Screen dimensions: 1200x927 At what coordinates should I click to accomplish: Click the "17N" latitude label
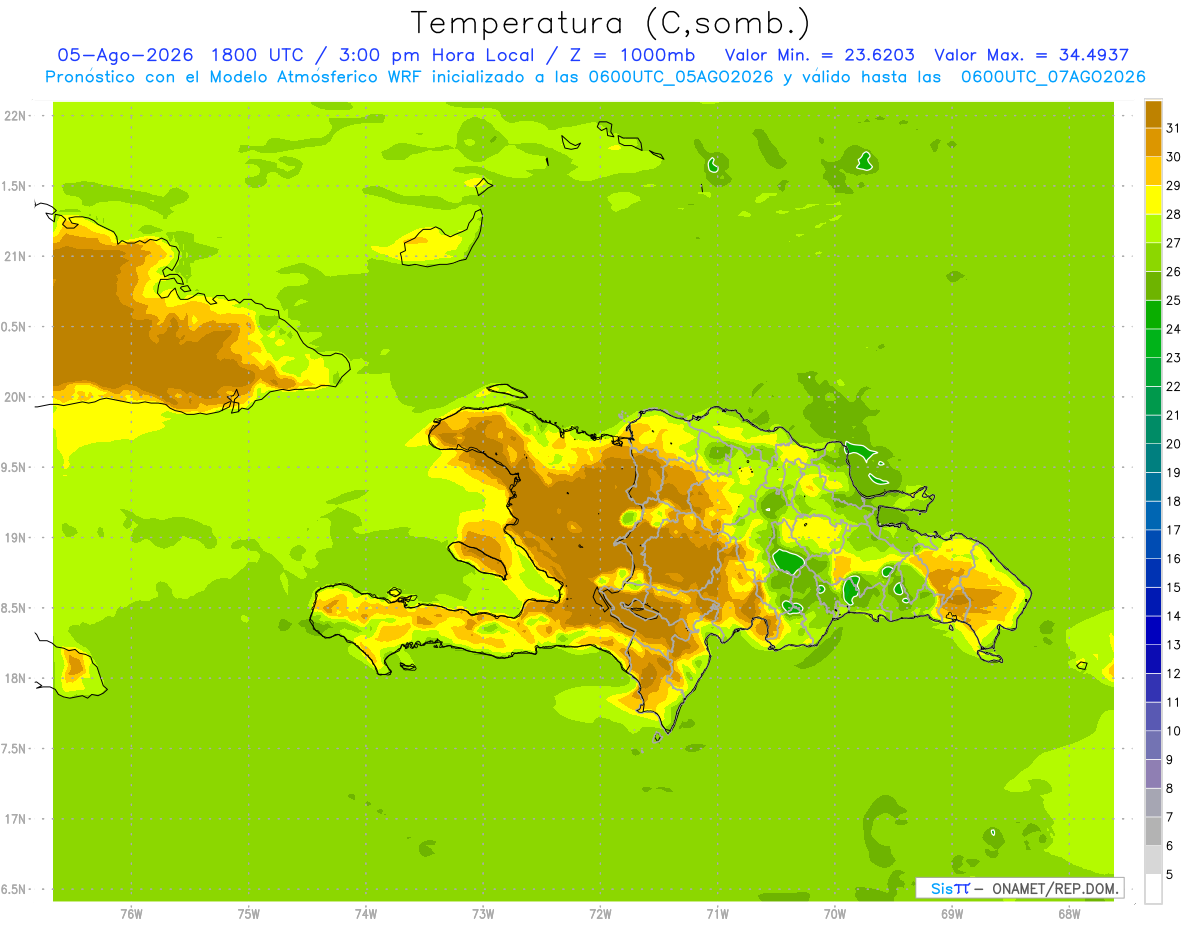click(15, 819)
